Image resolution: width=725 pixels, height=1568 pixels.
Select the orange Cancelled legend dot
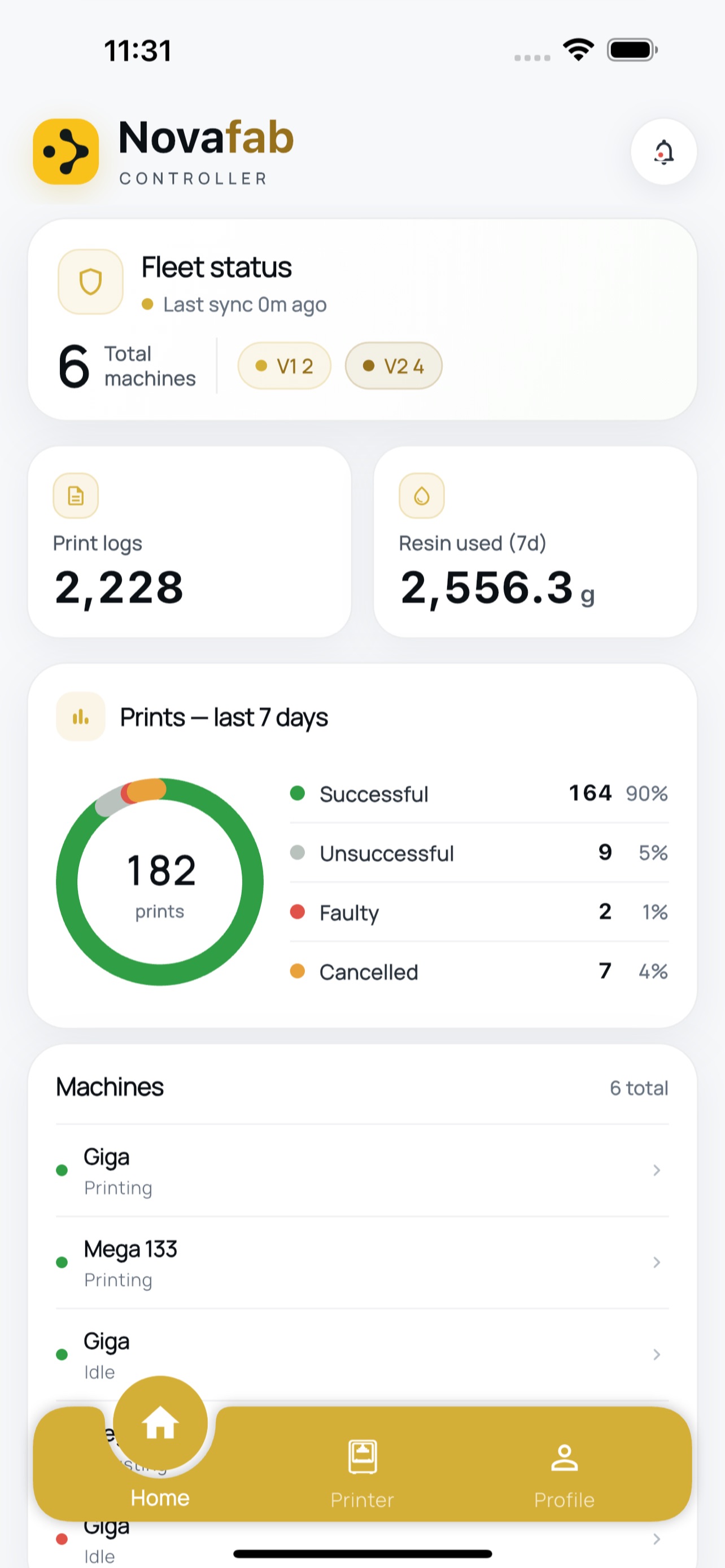coord(297,971)
